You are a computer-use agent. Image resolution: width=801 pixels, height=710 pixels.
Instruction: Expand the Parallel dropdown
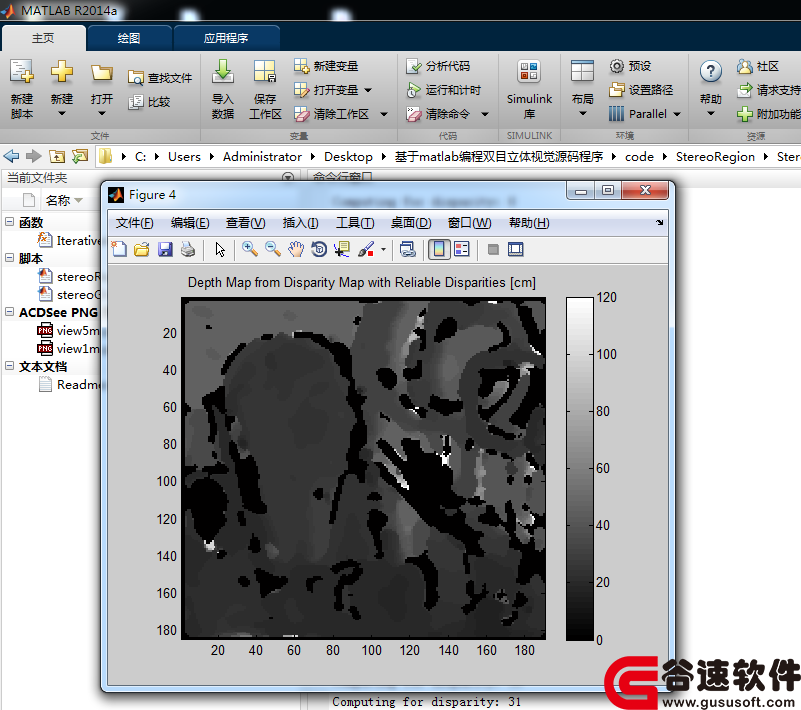tap(677, 114)
